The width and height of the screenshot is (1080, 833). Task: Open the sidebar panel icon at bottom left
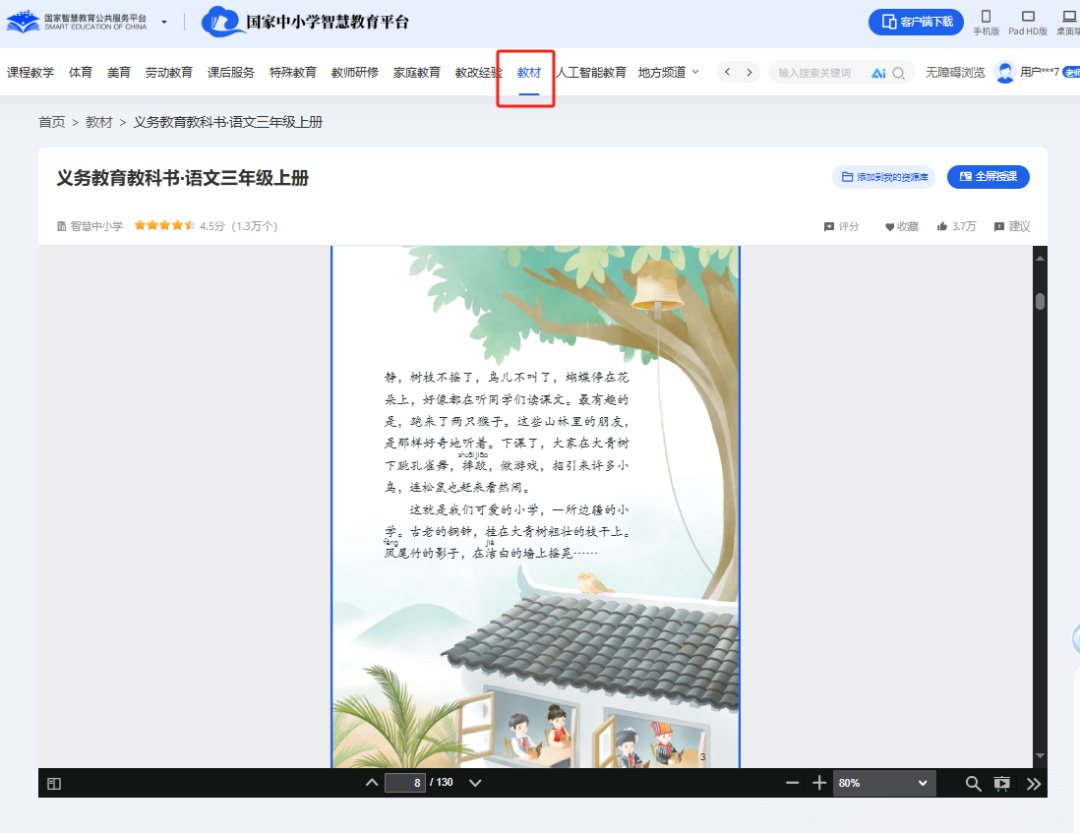click(55, 783)
